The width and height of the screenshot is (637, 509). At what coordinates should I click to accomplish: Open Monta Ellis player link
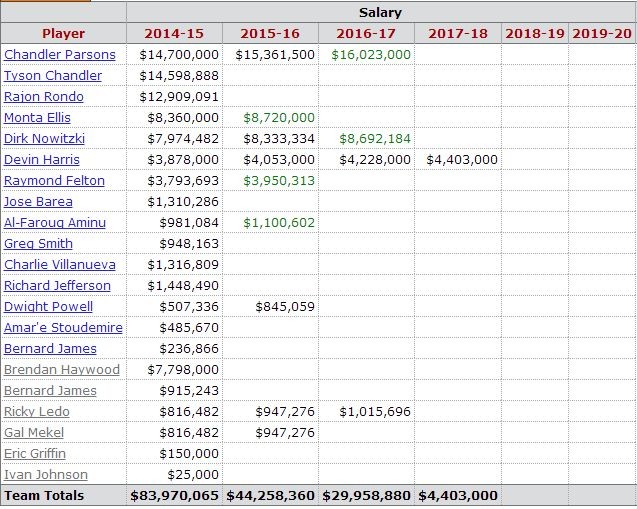click(x=37, y=117)
